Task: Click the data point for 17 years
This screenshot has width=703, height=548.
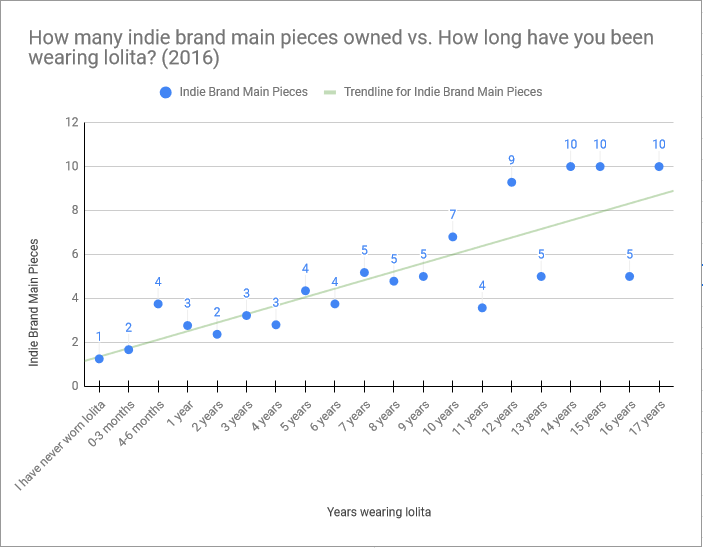Action: pyautogui.click(x=659, y=166)
